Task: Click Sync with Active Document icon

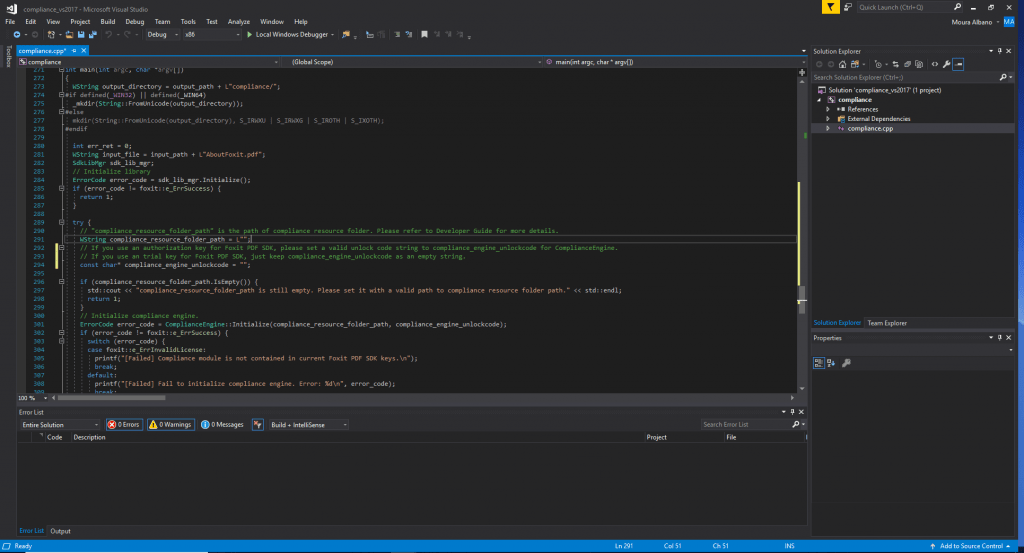Action: 895,64
